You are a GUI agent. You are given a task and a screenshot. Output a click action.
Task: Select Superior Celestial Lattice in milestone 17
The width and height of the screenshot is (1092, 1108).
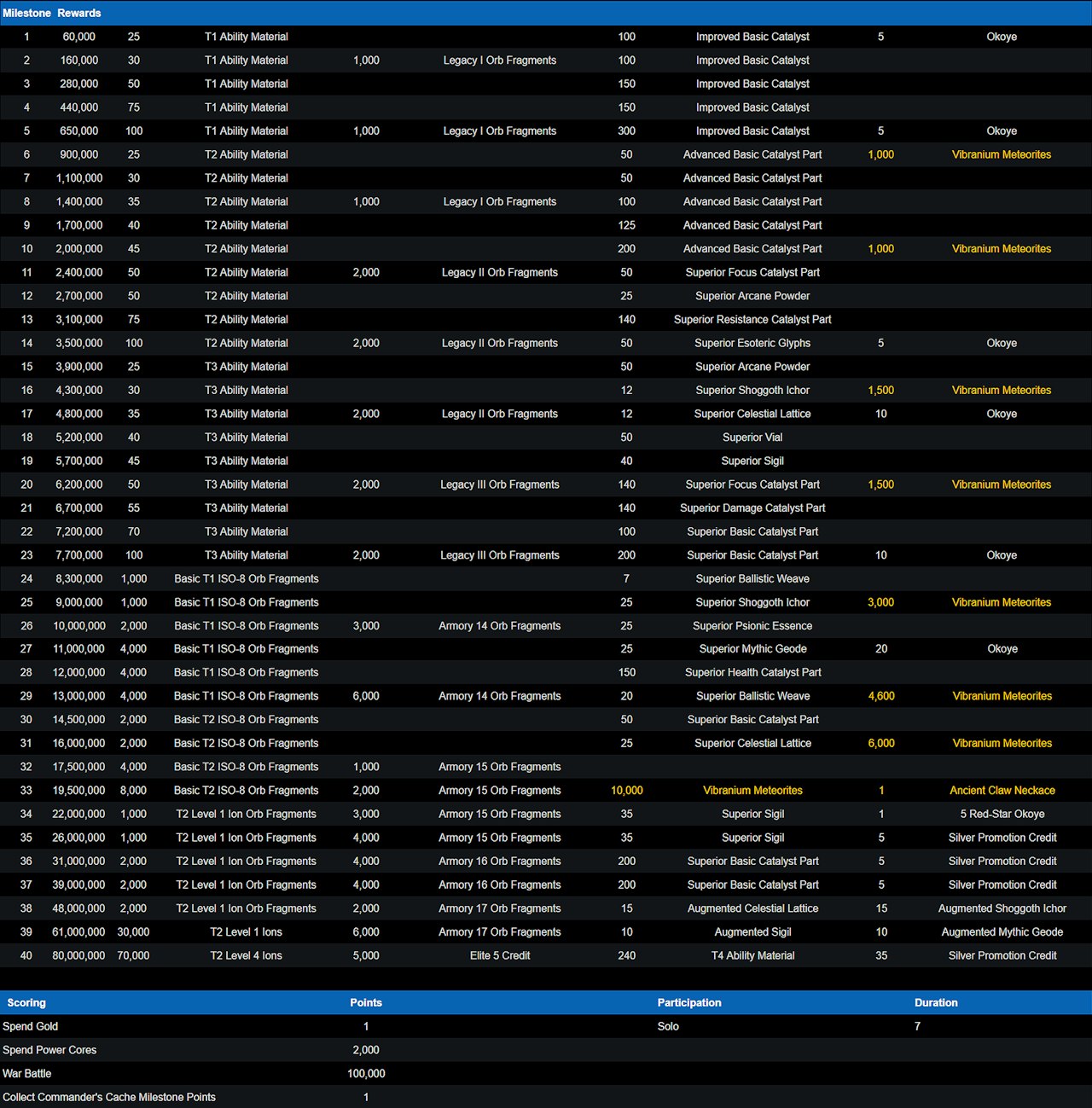coord(752,414)
